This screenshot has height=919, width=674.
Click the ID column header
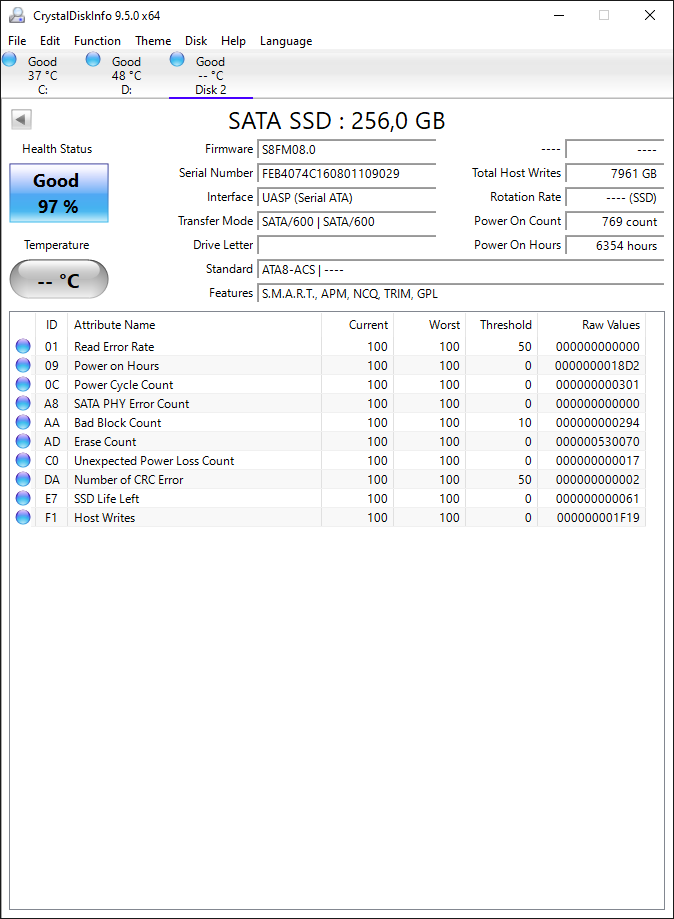52,325
